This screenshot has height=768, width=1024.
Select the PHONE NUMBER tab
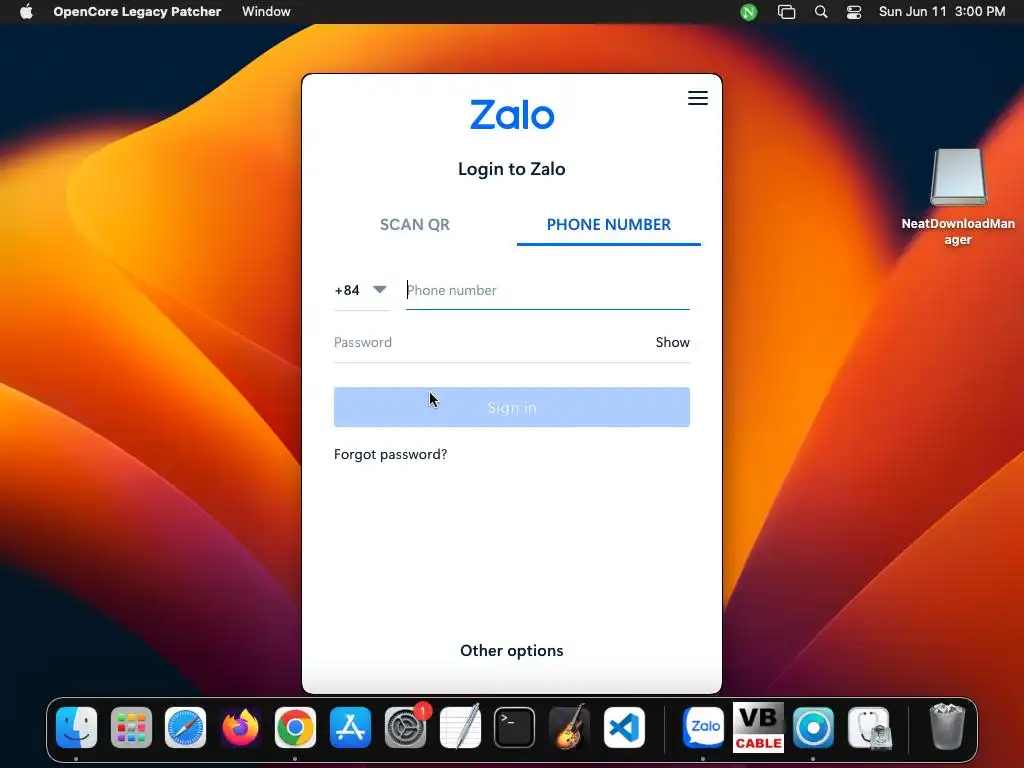coord(609,225)
